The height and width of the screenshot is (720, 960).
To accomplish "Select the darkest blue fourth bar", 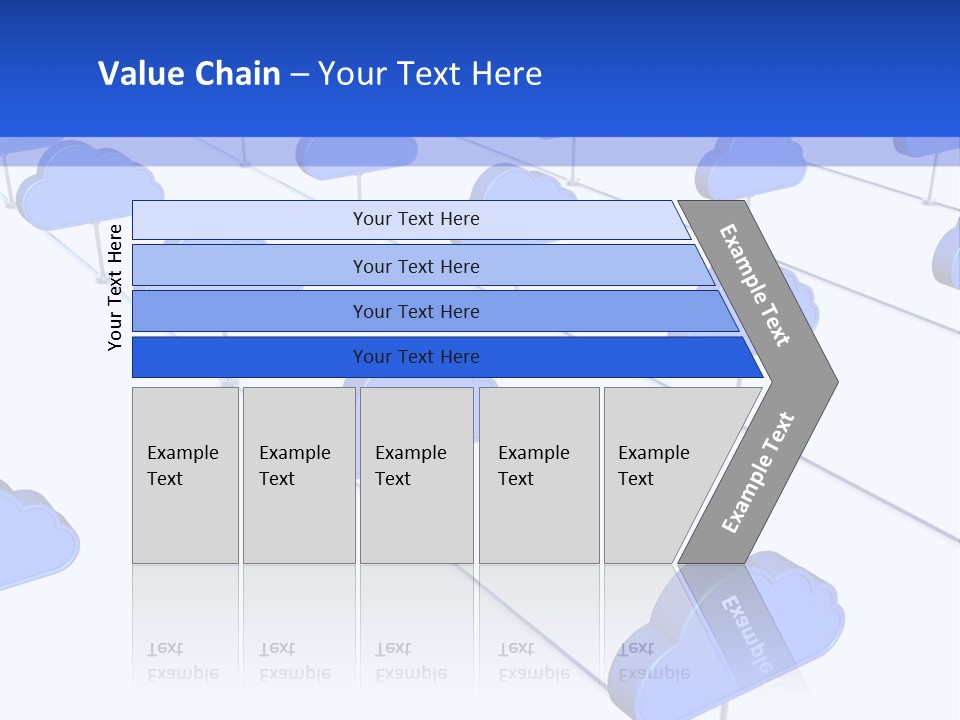I will point(448,357).
